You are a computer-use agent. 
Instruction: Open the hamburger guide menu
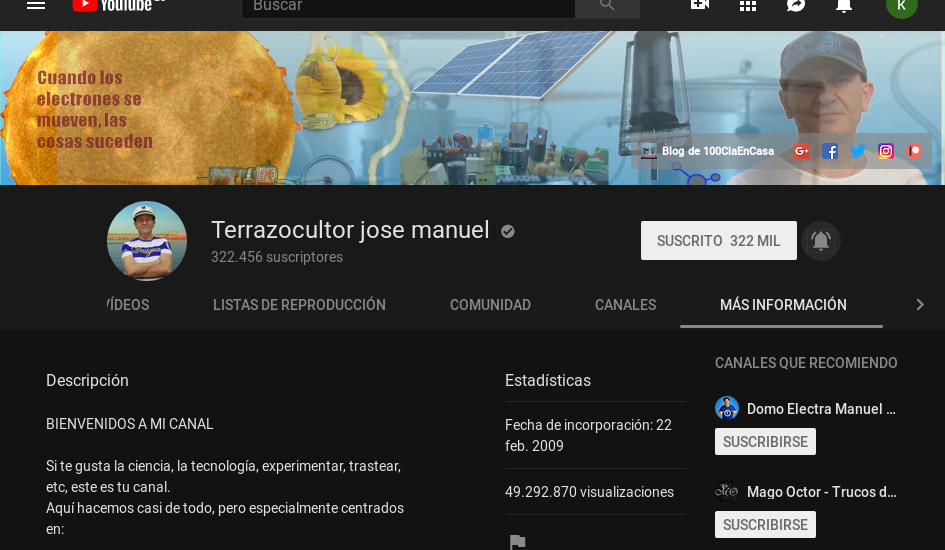(36, 5)
